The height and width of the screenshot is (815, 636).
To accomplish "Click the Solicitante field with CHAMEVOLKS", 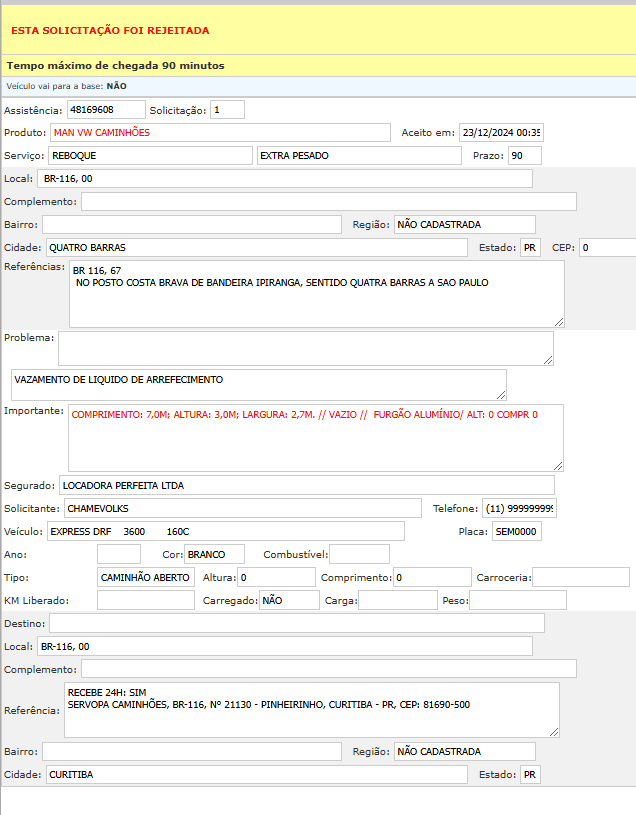I will 235,508.
